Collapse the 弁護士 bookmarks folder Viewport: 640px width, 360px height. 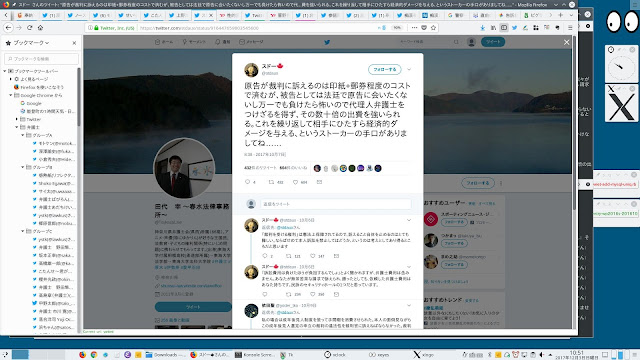[17, 127]
